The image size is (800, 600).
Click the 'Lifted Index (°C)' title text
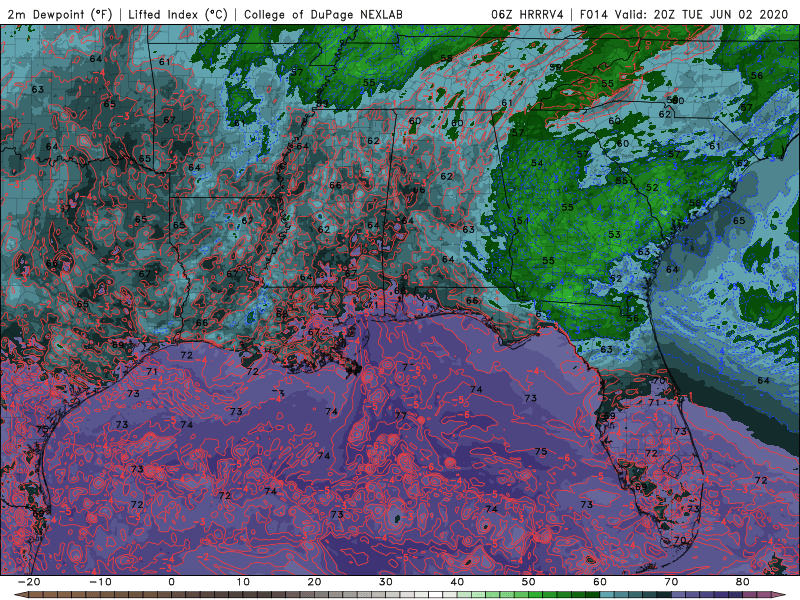[x=178, y=14]
